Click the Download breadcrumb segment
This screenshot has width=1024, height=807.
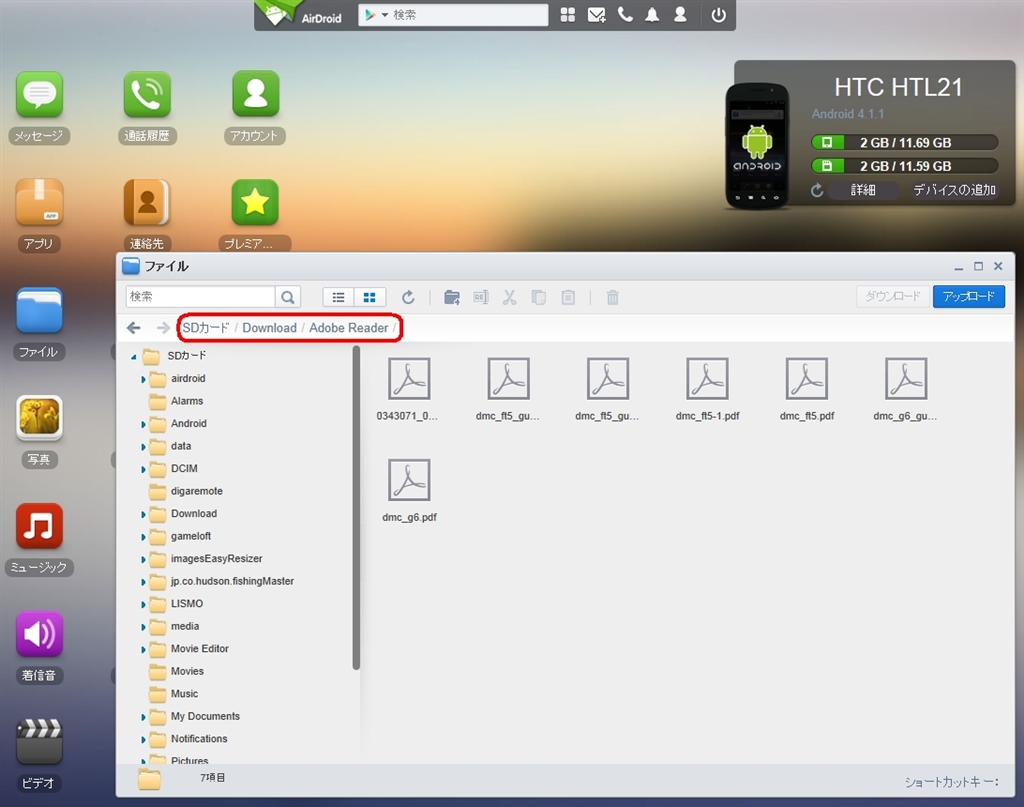pos(269,328)
